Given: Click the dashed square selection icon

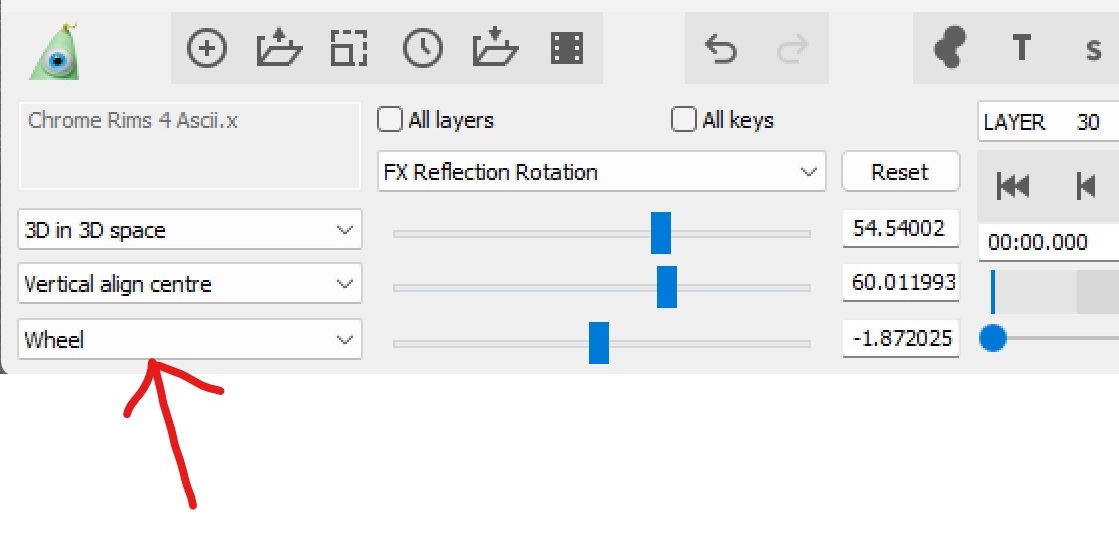Looking at the screenshot, I should 350,48.
